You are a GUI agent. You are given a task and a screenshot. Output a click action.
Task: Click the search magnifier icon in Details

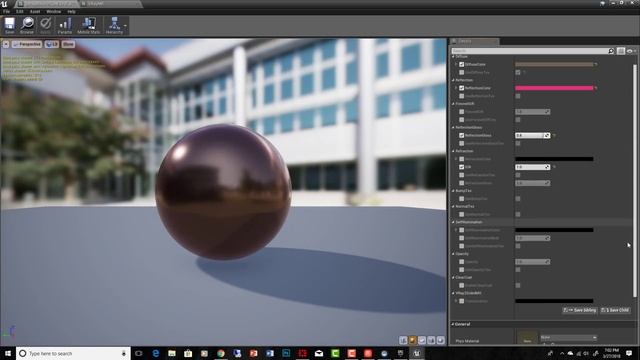click(x=611, y=51)
